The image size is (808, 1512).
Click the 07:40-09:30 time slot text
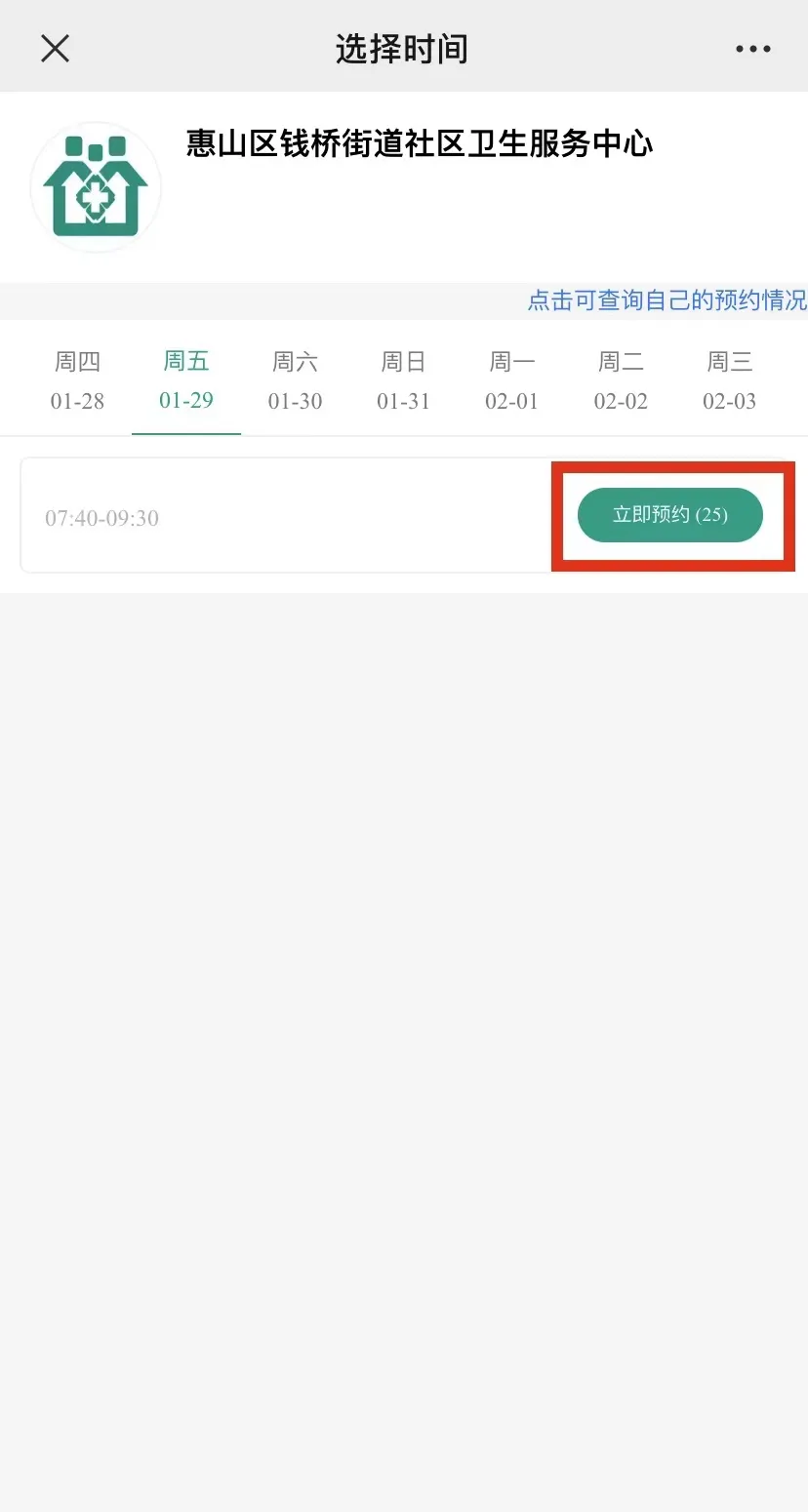[102, 518]
